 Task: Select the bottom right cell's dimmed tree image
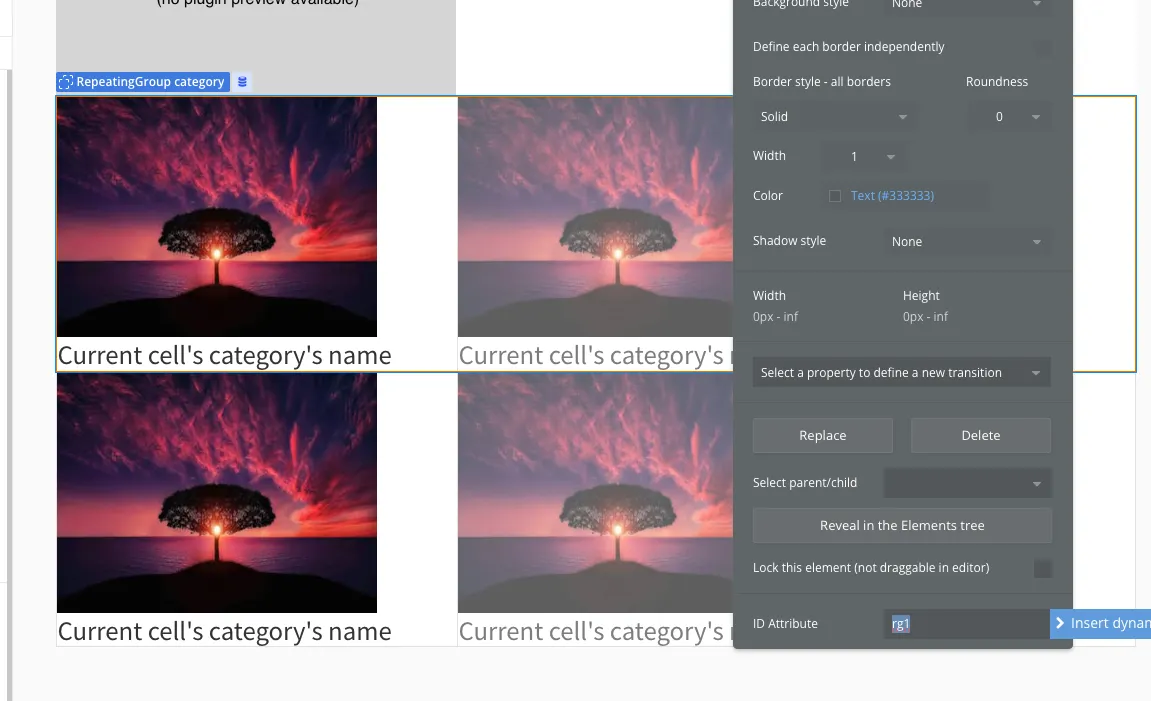[595, 493]
